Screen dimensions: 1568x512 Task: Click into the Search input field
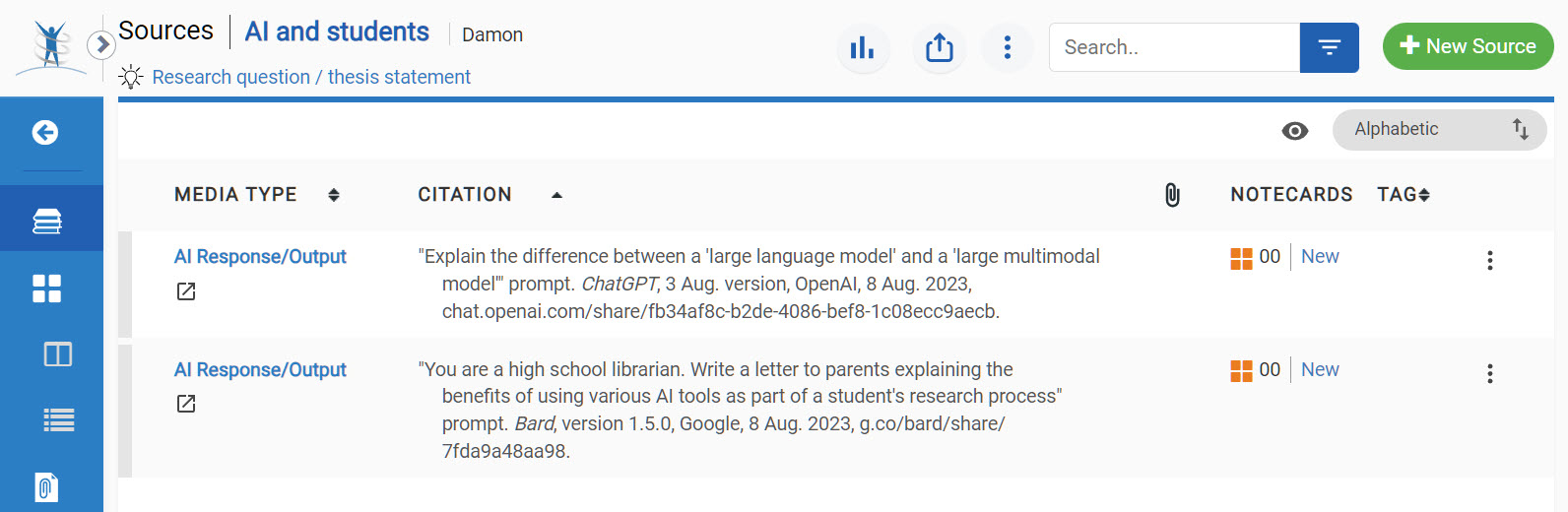(1174, 47)
